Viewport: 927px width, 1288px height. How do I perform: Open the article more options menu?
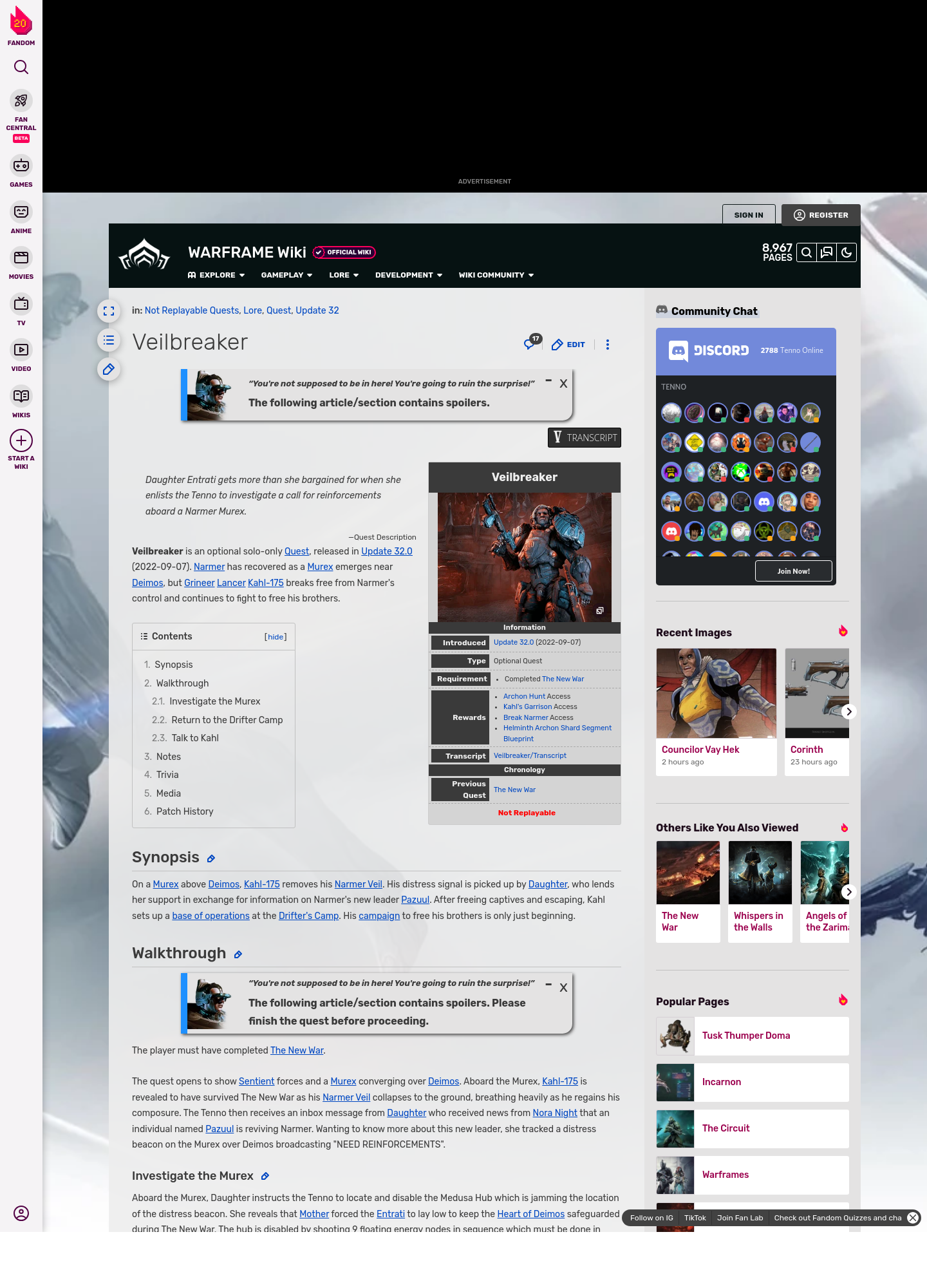[608, 345]
